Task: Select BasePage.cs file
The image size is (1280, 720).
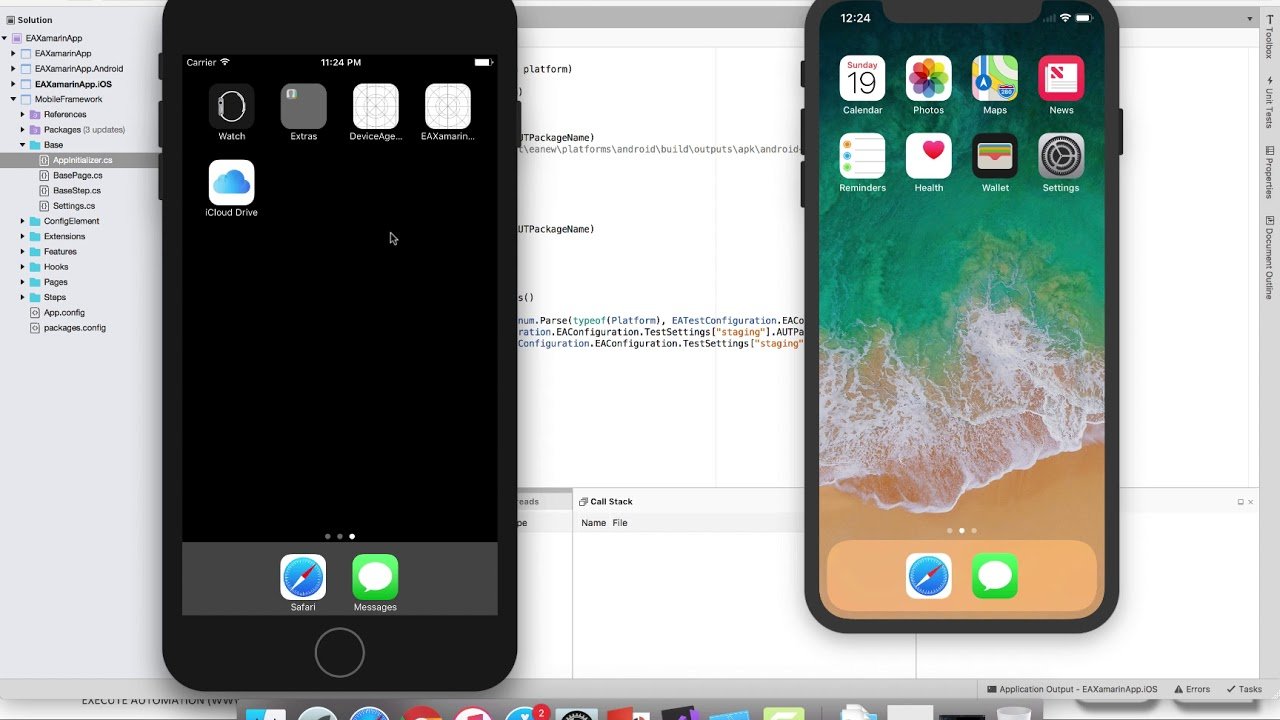Action: (78, 175)
